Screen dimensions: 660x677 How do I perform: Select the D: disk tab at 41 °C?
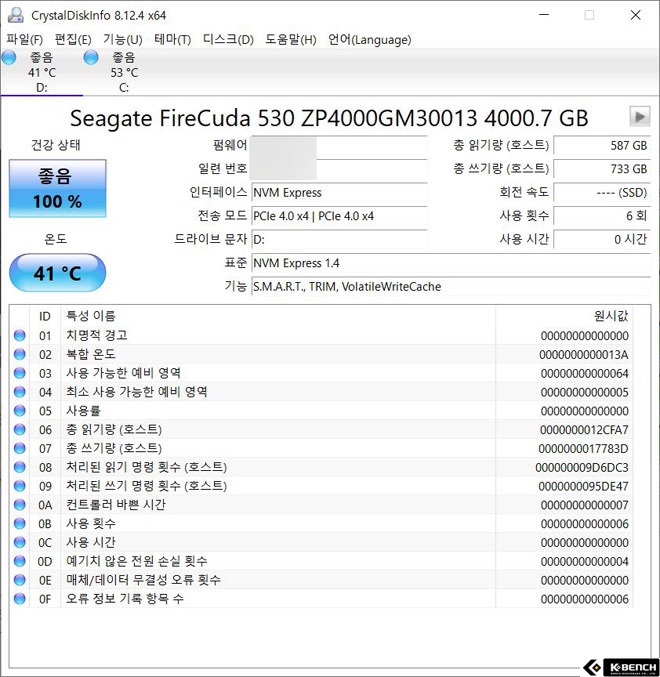42,72
